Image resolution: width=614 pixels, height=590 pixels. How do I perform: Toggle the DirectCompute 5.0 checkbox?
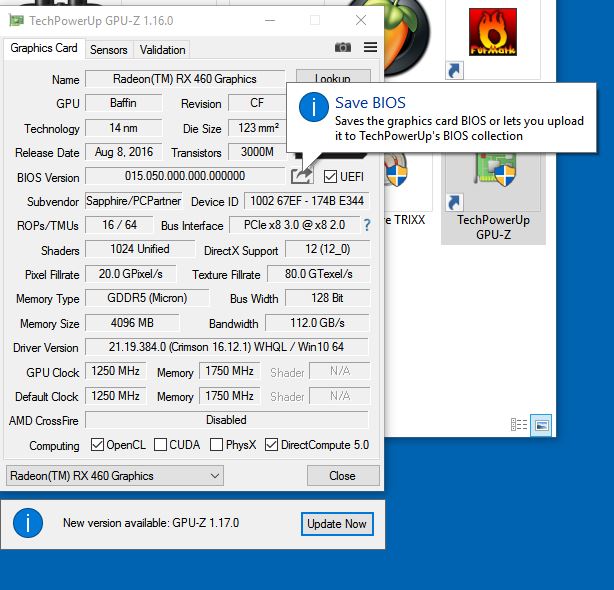271,445
